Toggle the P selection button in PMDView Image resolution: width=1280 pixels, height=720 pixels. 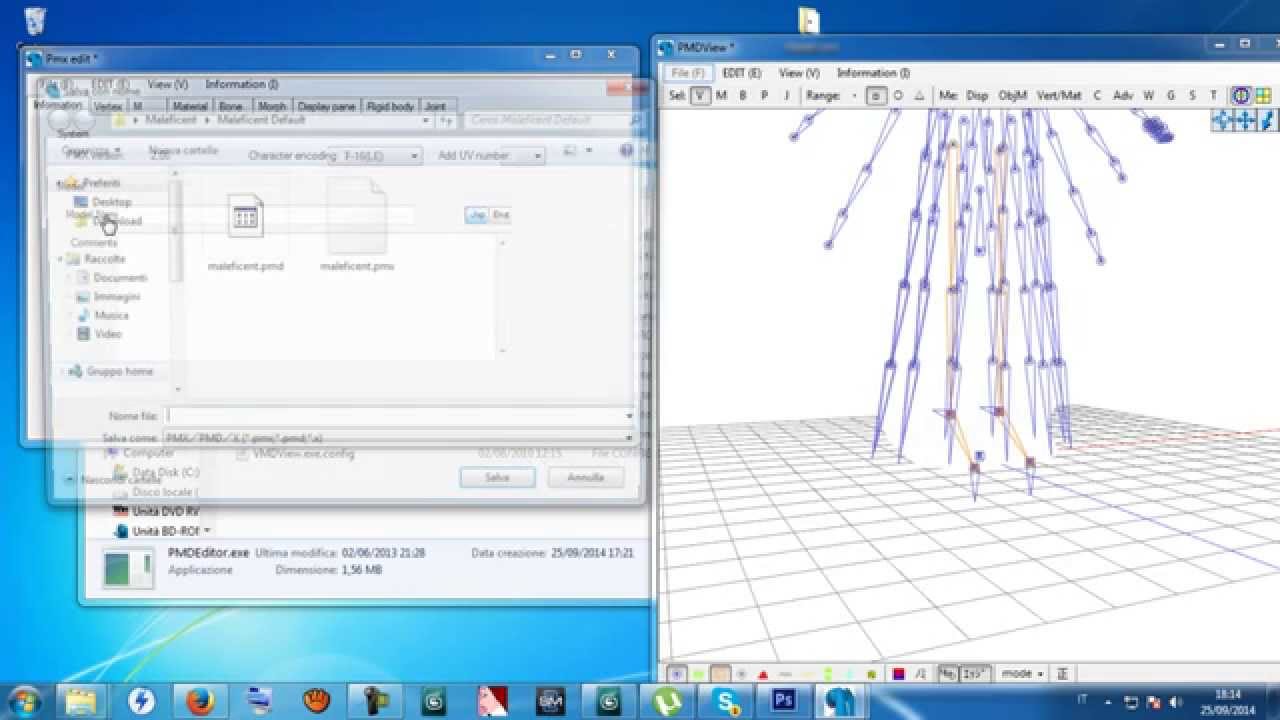point(764,96)
